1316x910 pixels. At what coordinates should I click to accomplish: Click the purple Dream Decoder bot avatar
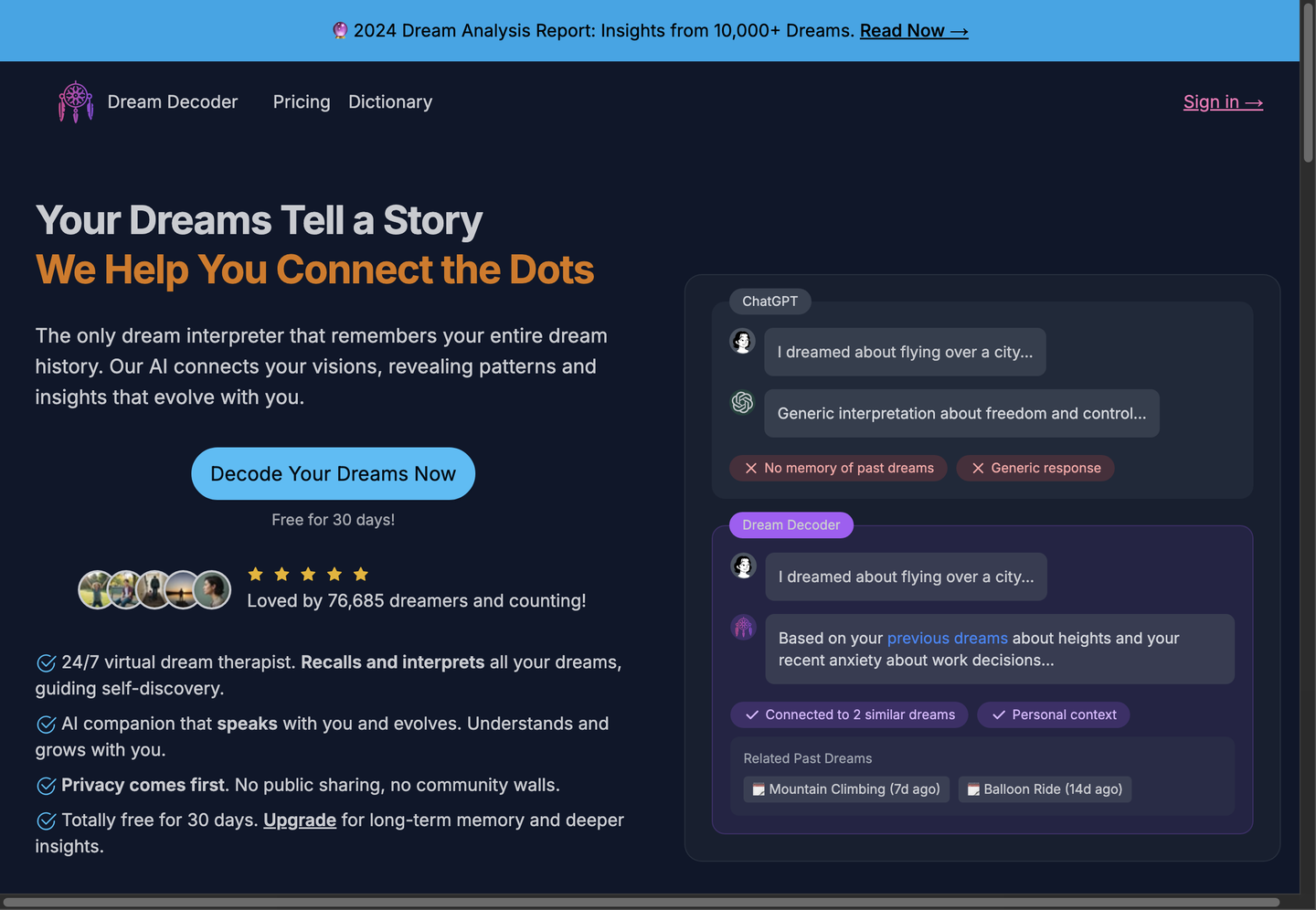[x=743, y=627]
